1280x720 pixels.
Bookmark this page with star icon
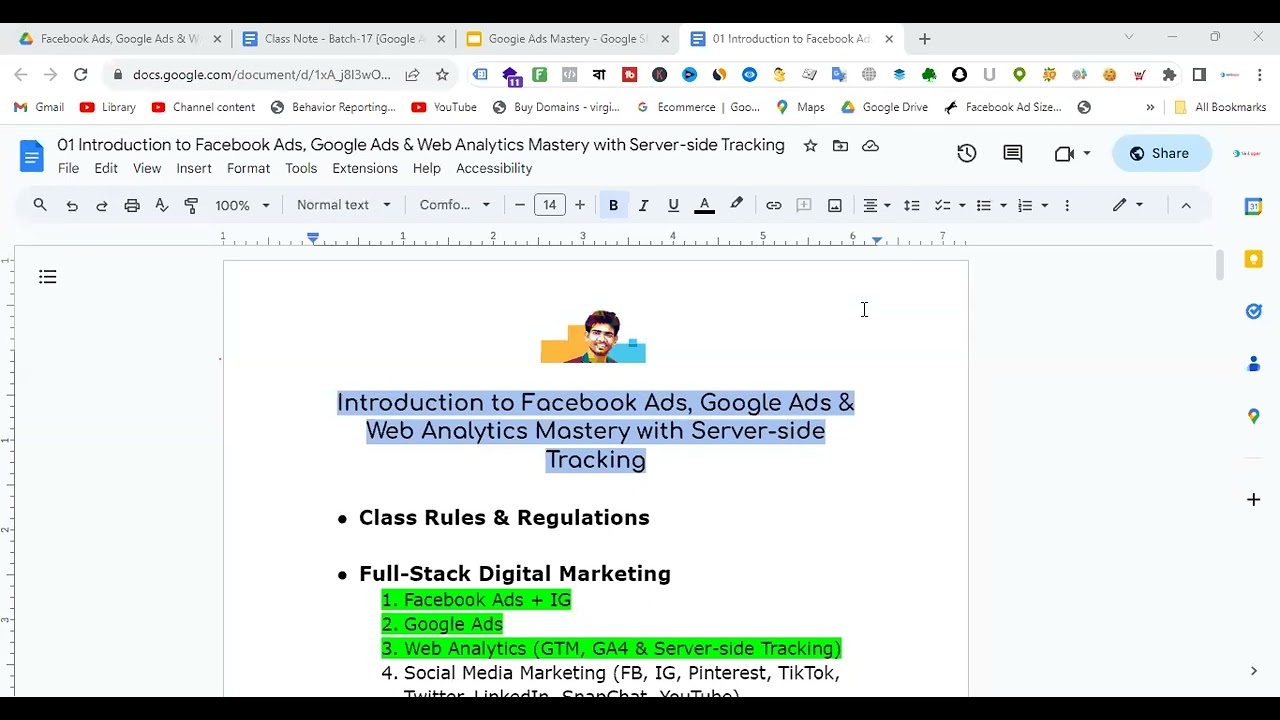click(x=442, y=74)
